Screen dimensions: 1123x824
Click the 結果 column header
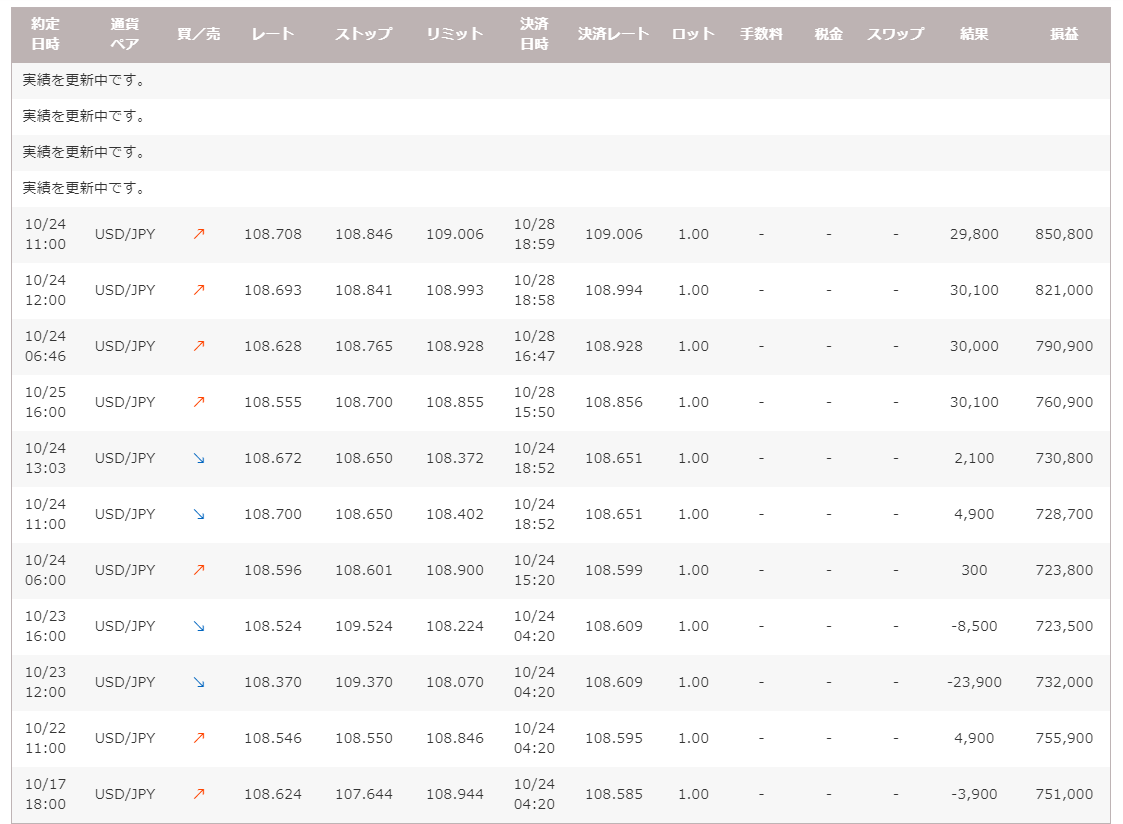[974, 34]
